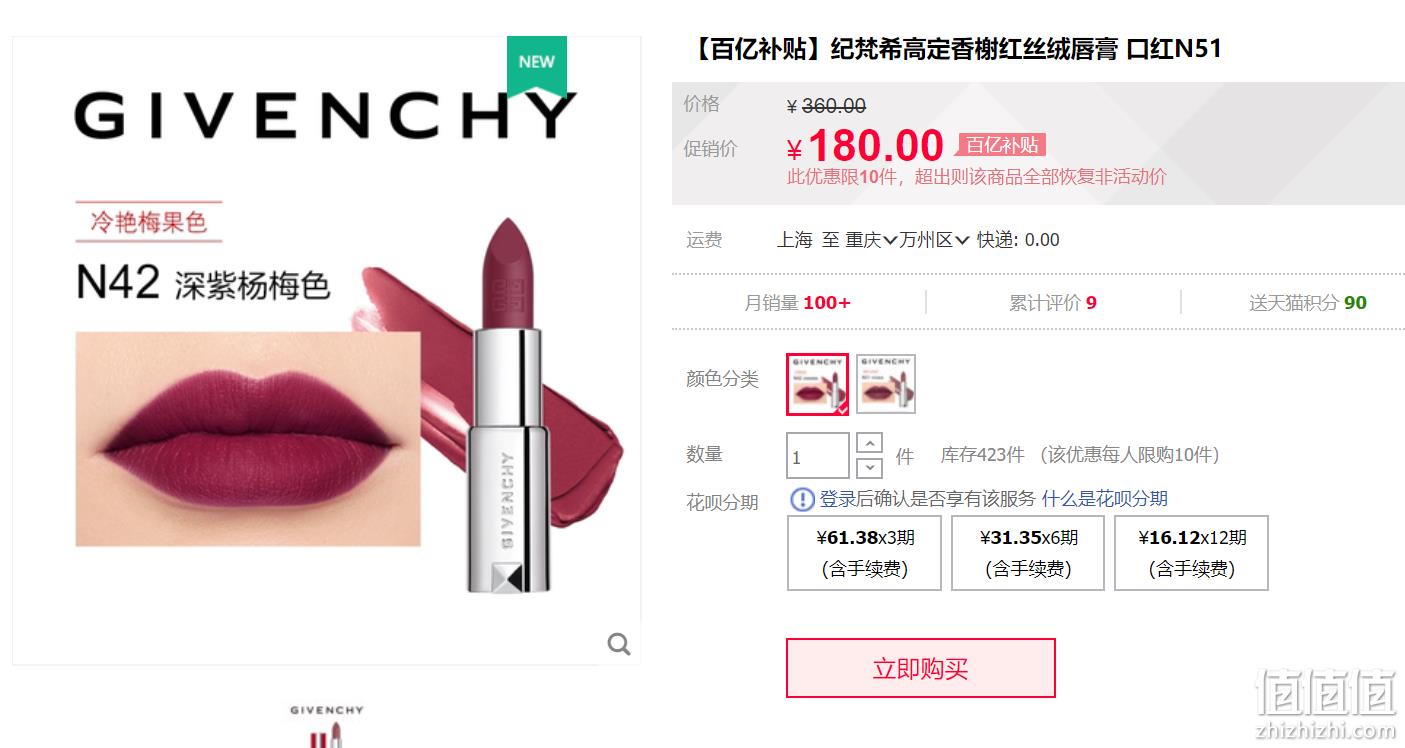Decrease quantity with the down arrow

point(870,467)
